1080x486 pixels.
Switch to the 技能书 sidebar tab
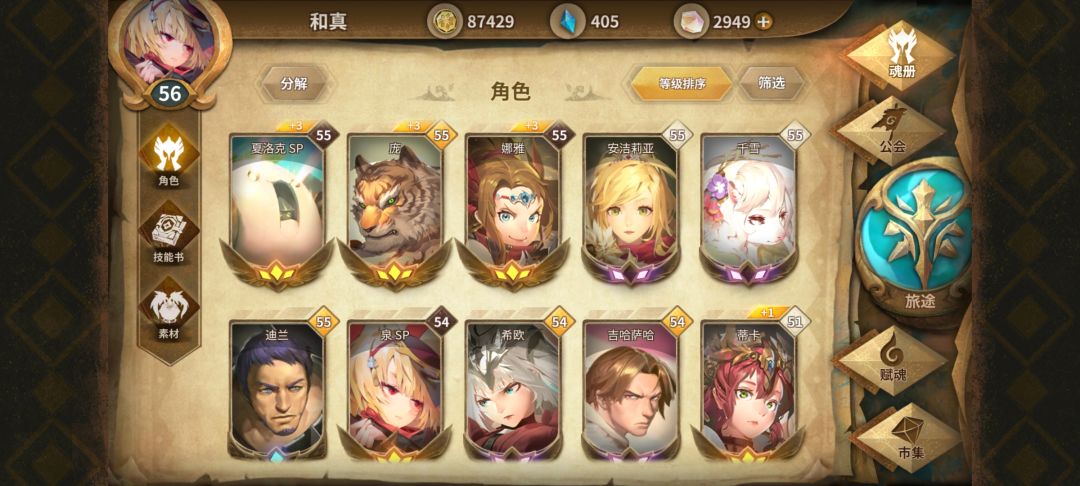pyautogui.click(x=168, y=234)
